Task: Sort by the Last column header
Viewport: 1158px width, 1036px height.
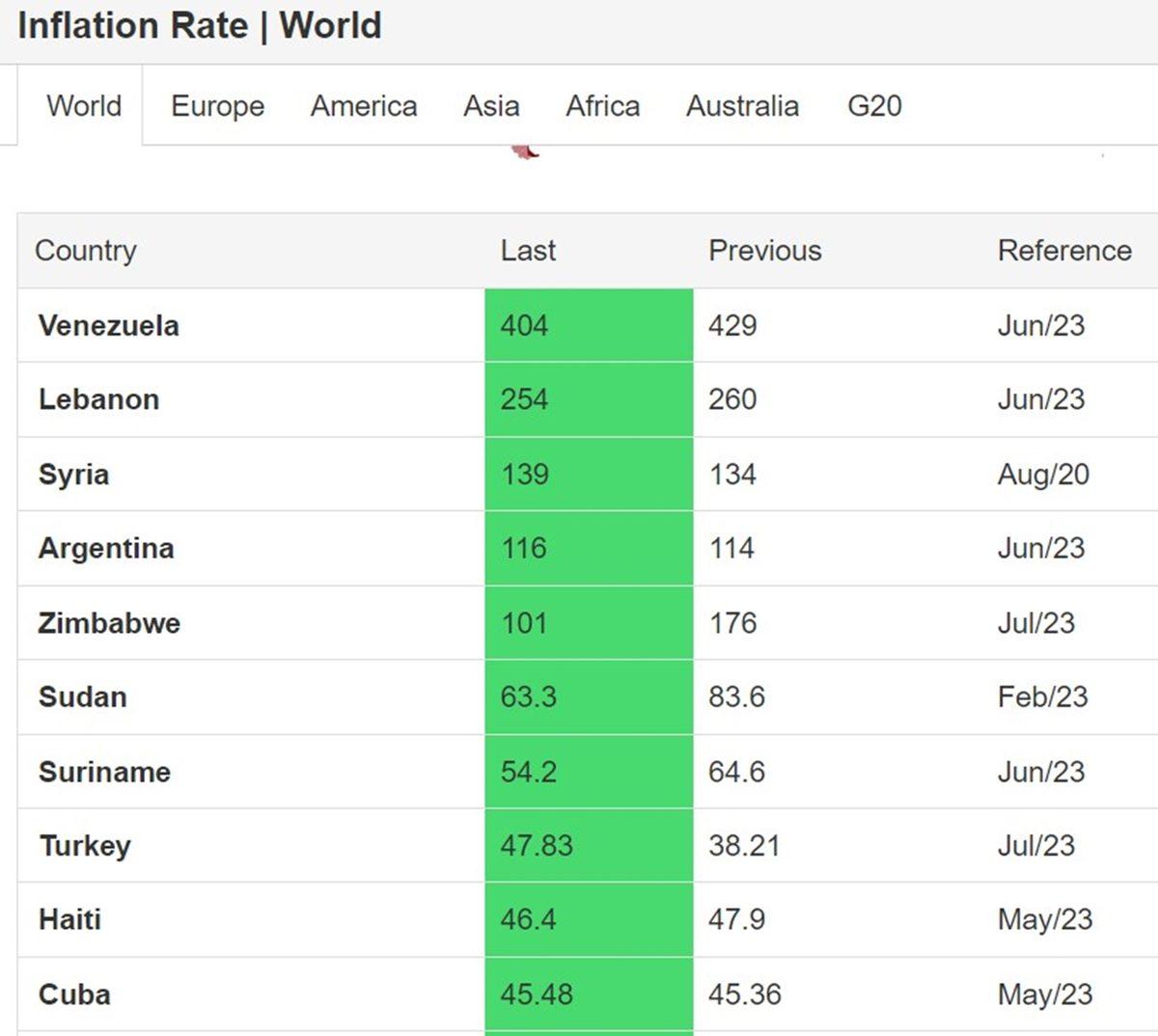Action: click(x=528, y=251)
